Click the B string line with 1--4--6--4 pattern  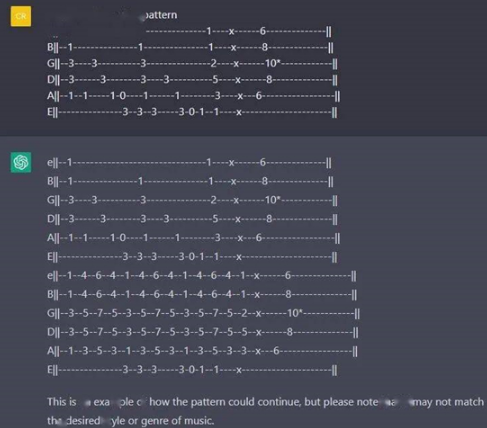coord(202,295)
